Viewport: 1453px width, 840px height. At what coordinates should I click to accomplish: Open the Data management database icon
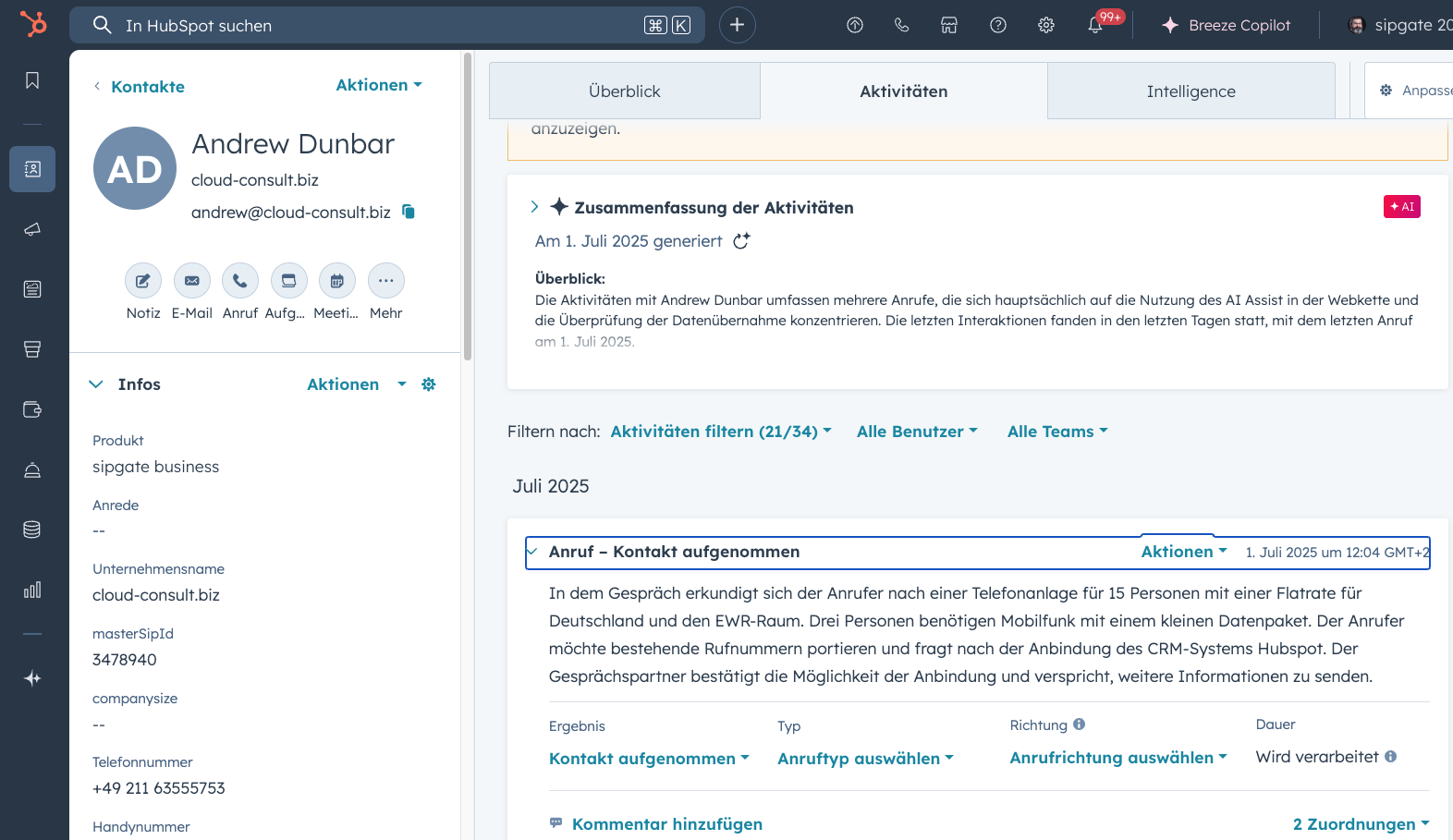(32, 530)
